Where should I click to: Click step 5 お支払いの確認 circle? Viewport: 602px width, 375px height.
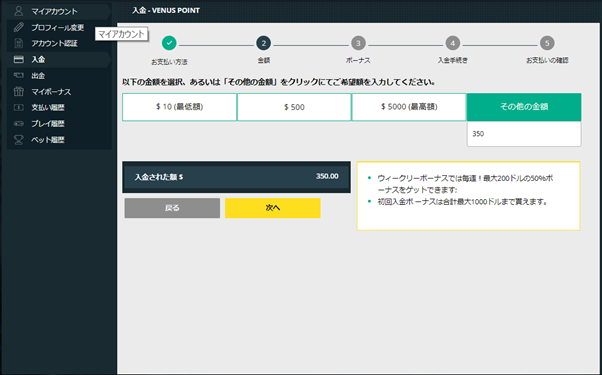[547, 43]
